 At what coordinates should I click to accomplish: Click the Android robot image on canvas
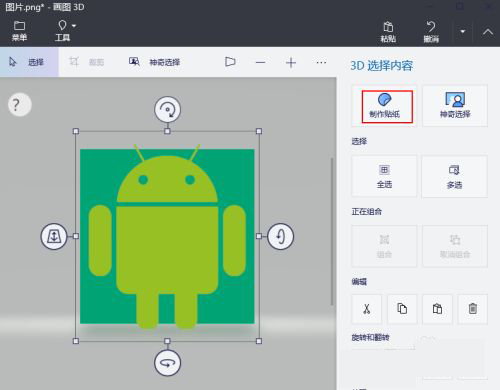(167, 236)
